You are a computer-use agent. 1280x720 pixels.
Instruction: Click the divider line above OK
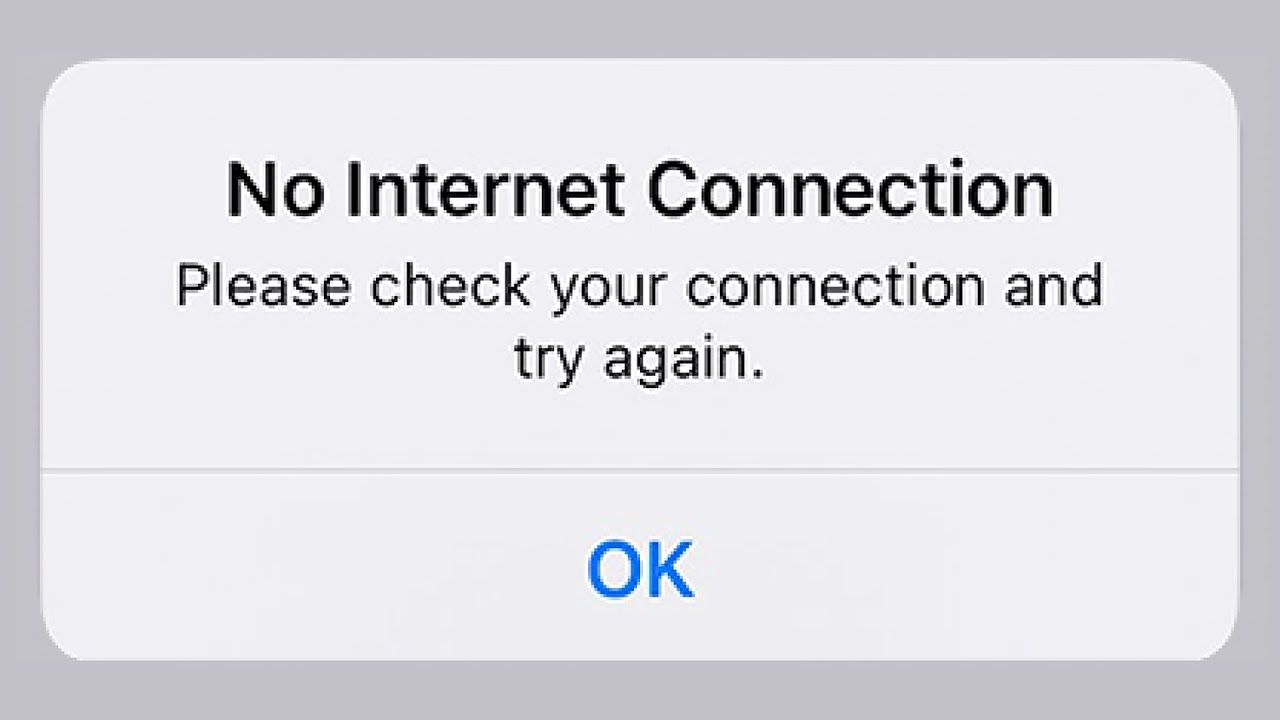point(640,467)
